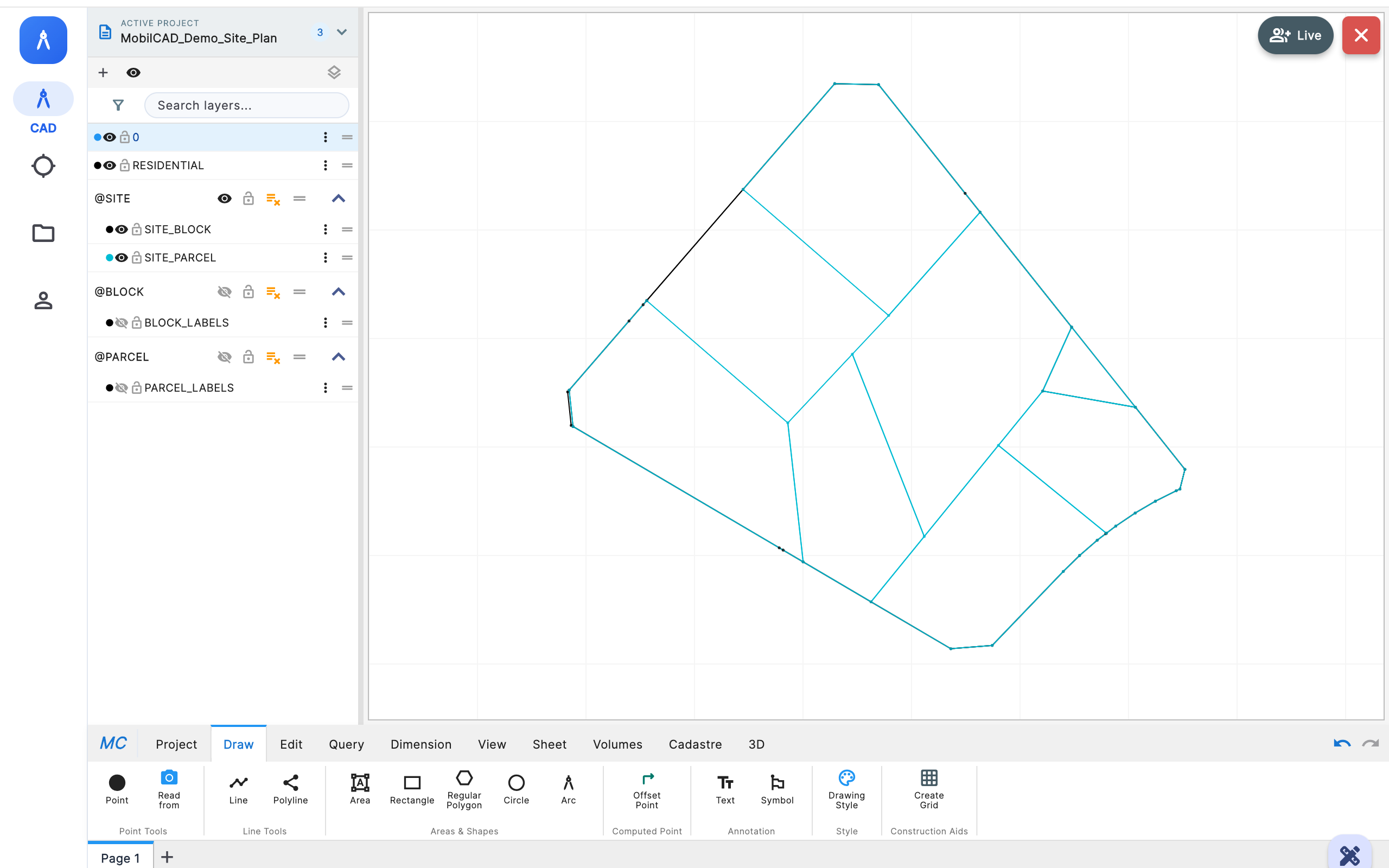Screen dimensions: 1389x868
Task: Show the PARCEL_LABELS layer
Action: point(122,387)
